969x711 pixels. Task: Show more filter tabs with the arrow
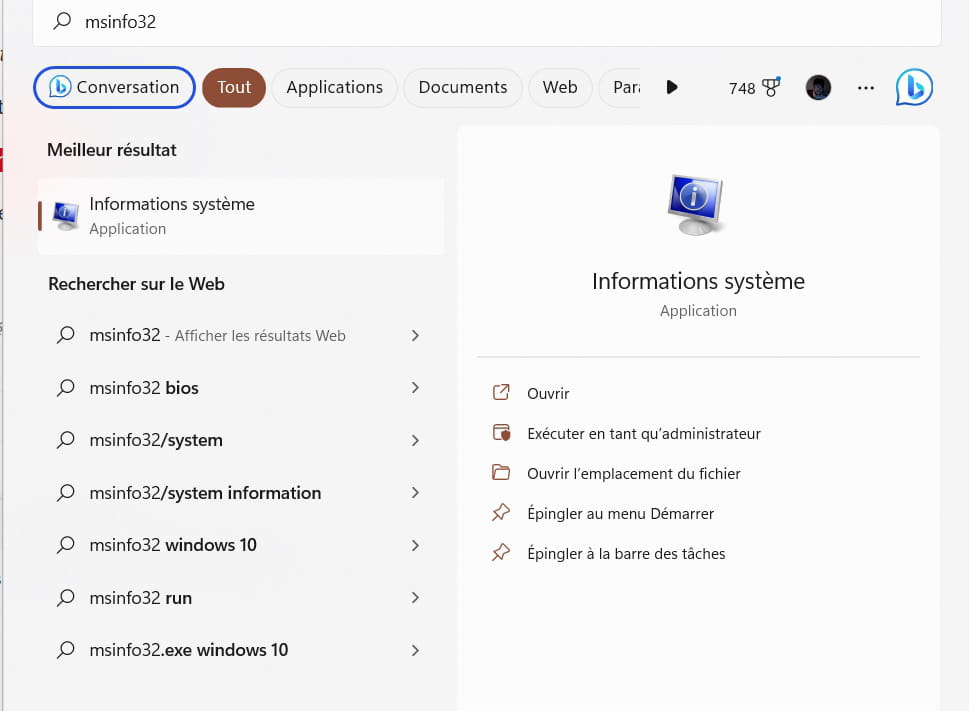[672, 87]
